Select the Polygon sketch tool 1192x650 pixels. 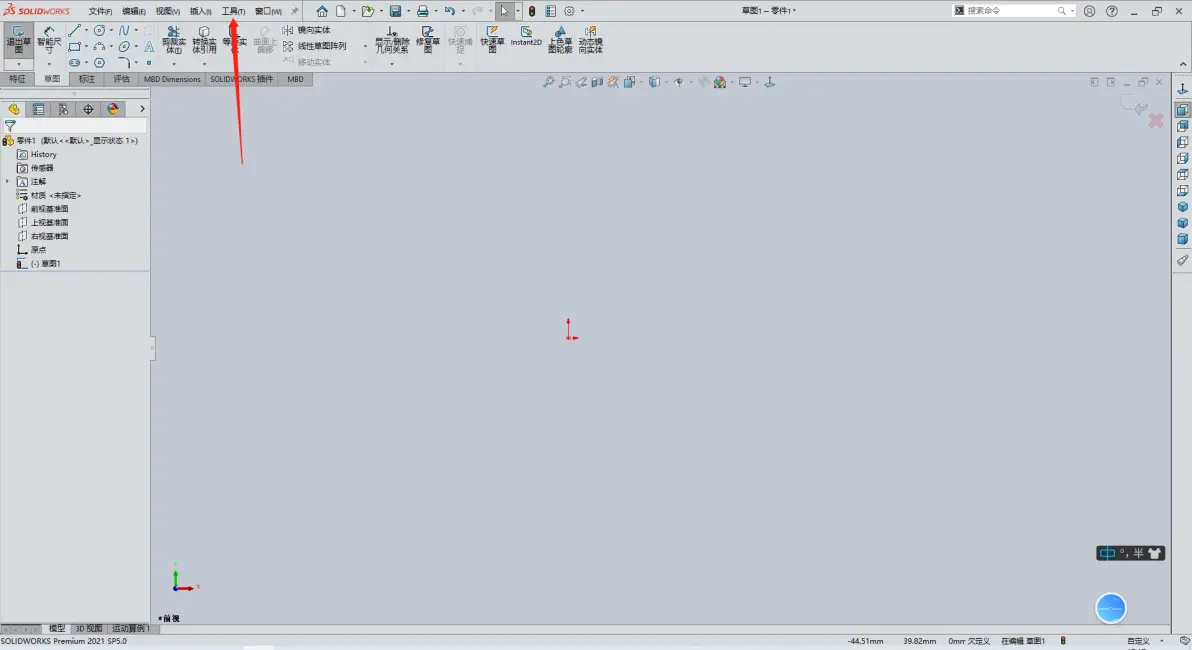click(100, 62)
